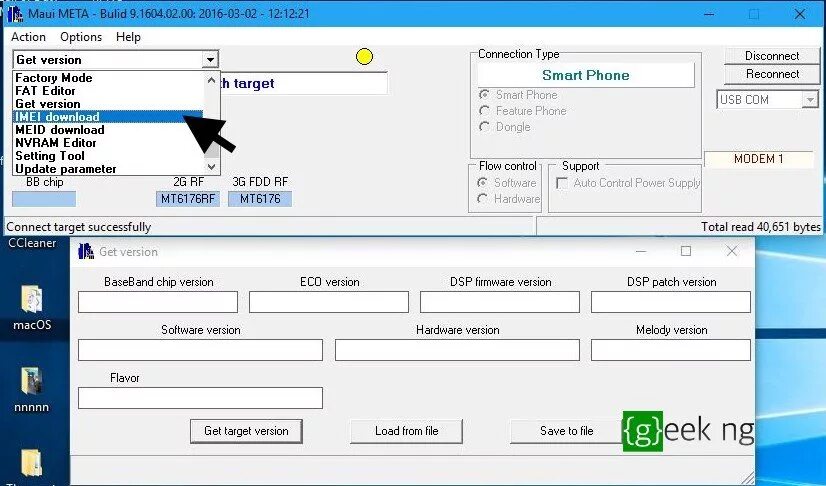Select IMEI download option

click(x=108, y=117)
